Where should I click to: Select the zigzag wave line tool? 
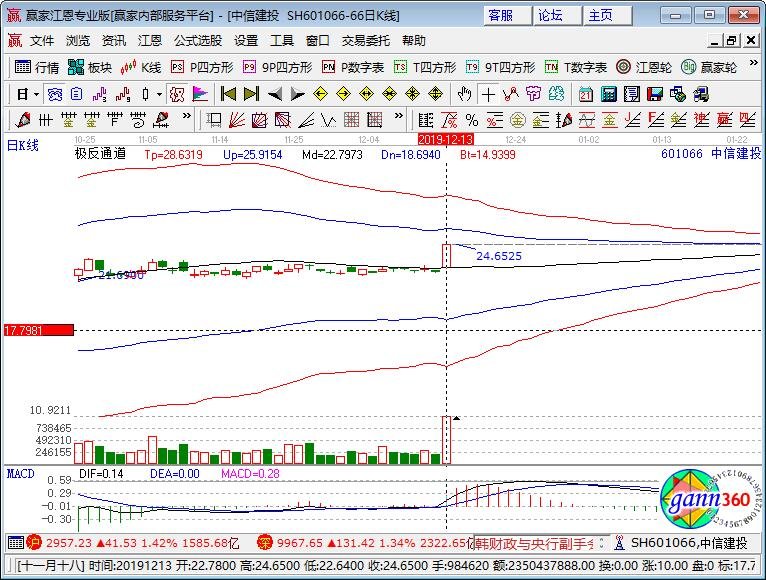(x=329, y=119)
